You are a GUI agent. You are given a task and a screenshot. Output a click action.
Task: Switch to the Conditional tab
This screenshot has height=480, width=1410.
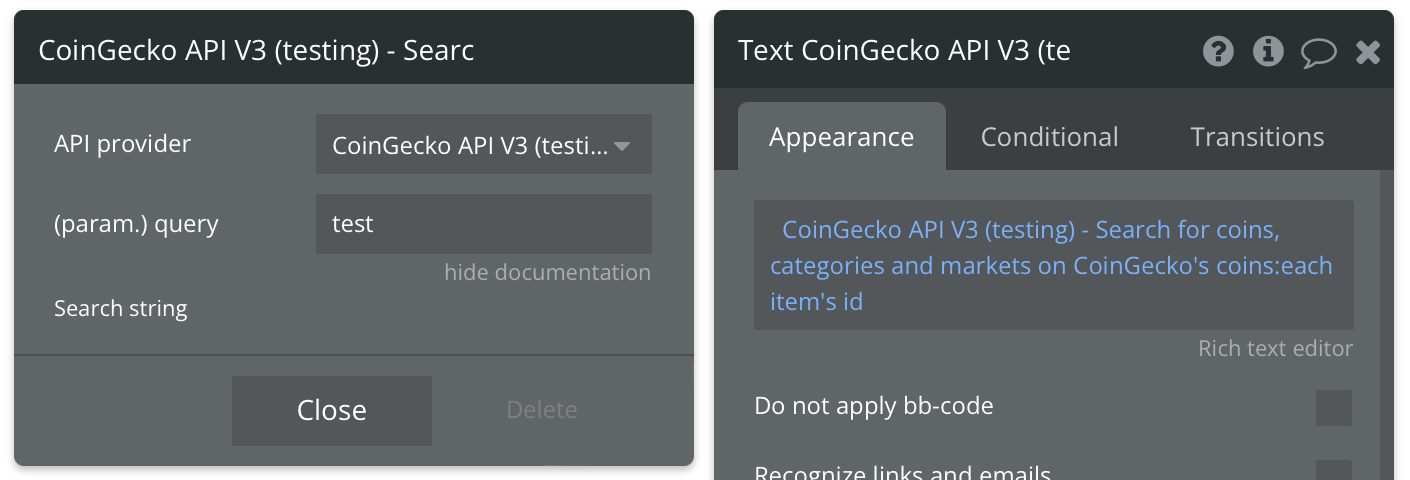(x=1050, y=136)
